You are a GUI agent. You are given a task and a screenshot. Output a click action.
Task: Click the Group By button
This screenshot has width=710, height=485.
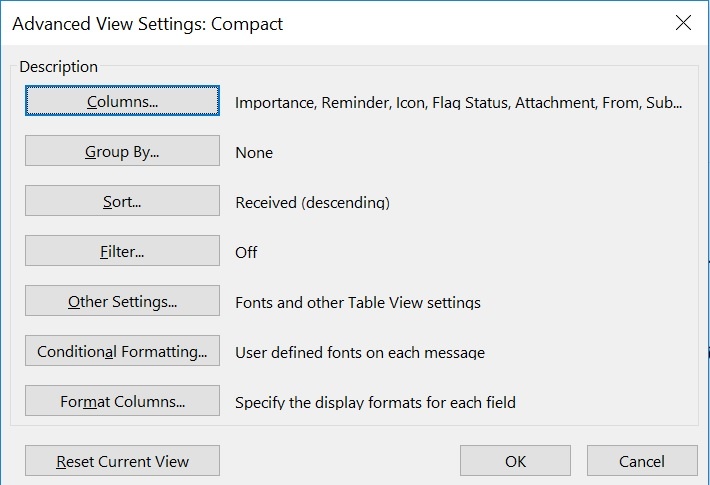point(122,151)
